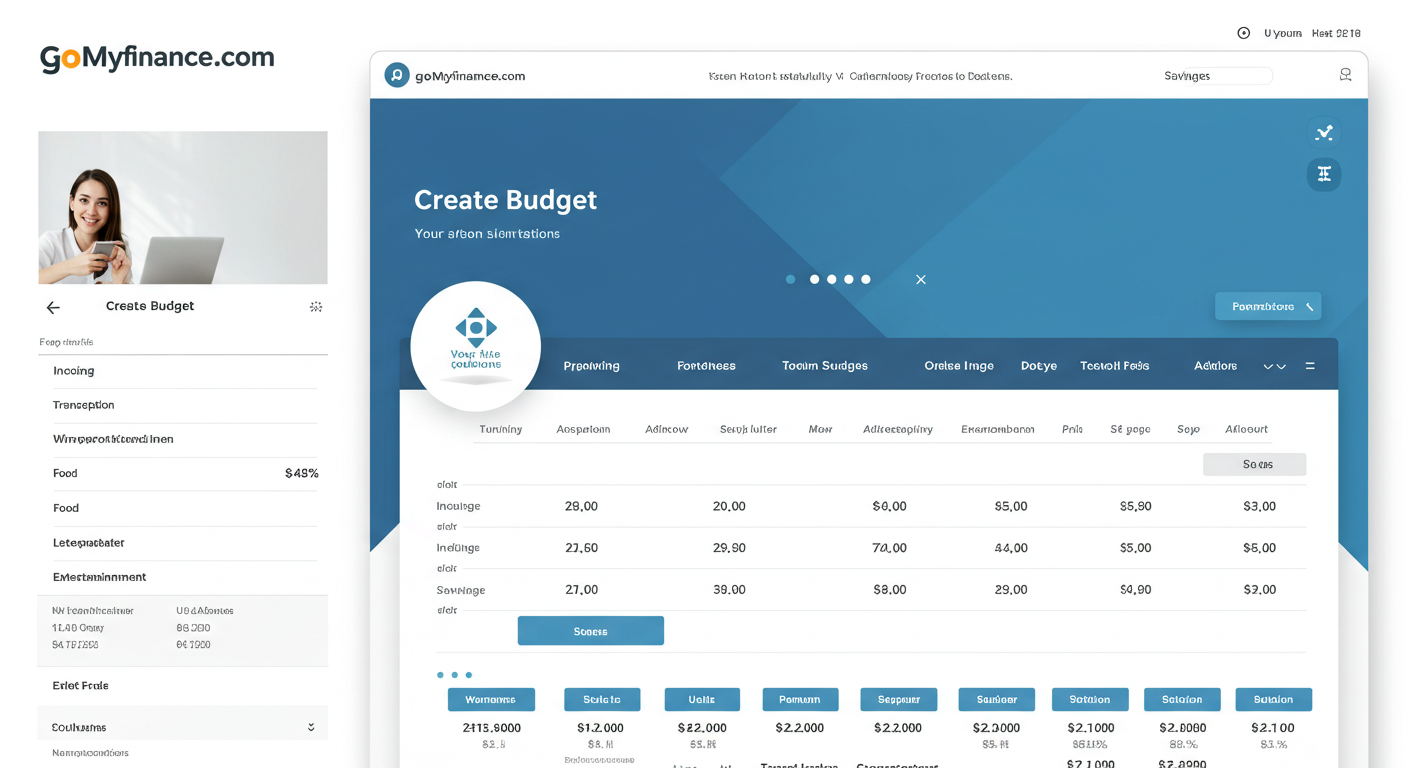
Task: Select the first pagination dot below the table
Action: point(440,675)
